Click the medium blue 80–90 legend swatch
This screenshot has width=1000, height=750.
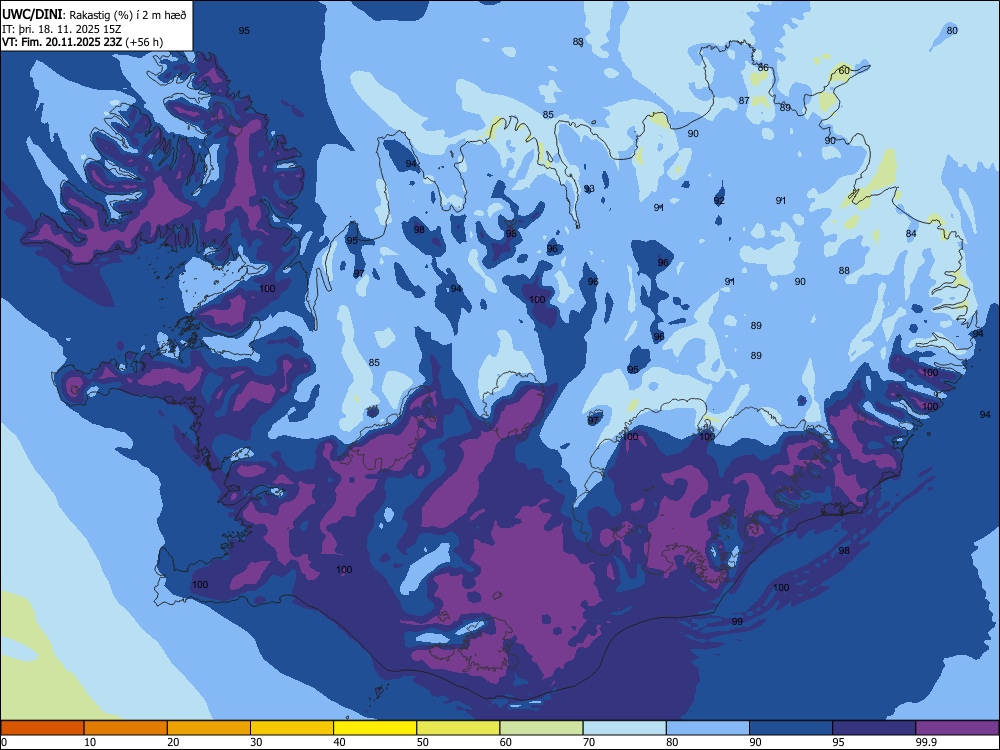coord(708,728)
